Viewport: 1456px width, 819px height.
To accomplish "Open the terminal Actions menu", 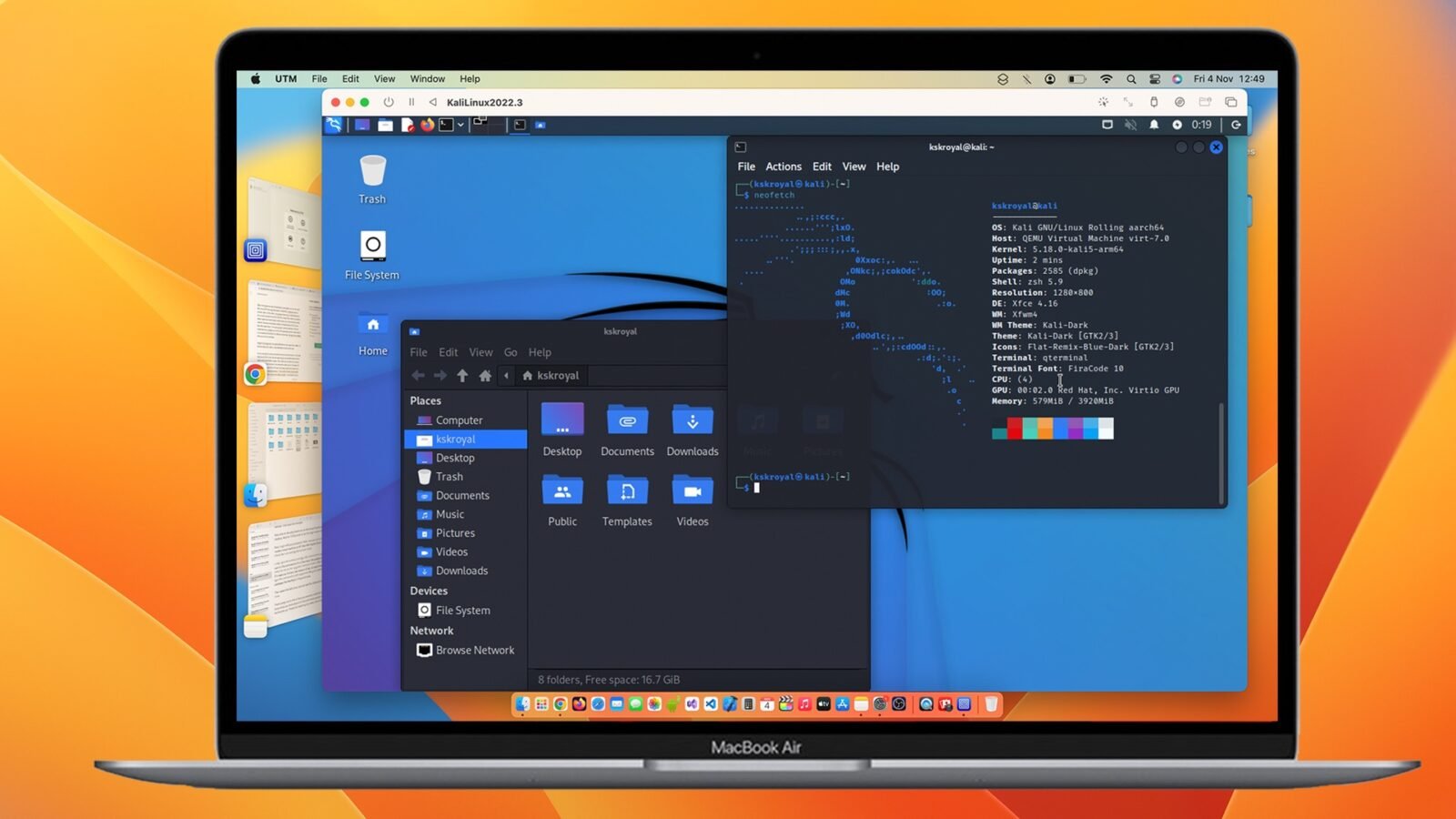I will coord(784,167).
